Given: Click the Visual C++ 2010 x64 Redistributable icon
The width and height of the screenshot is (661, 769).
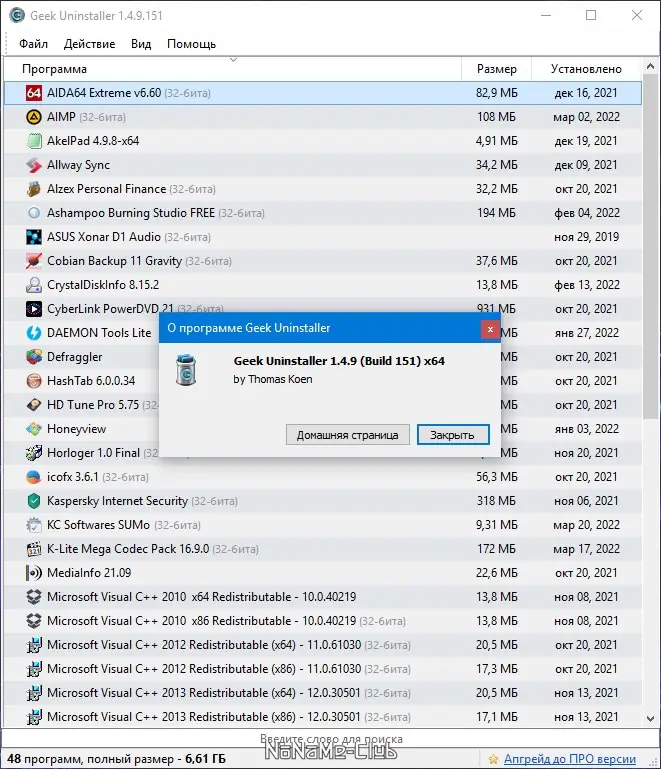Looking at the screenshot, I should click(33, 597).
